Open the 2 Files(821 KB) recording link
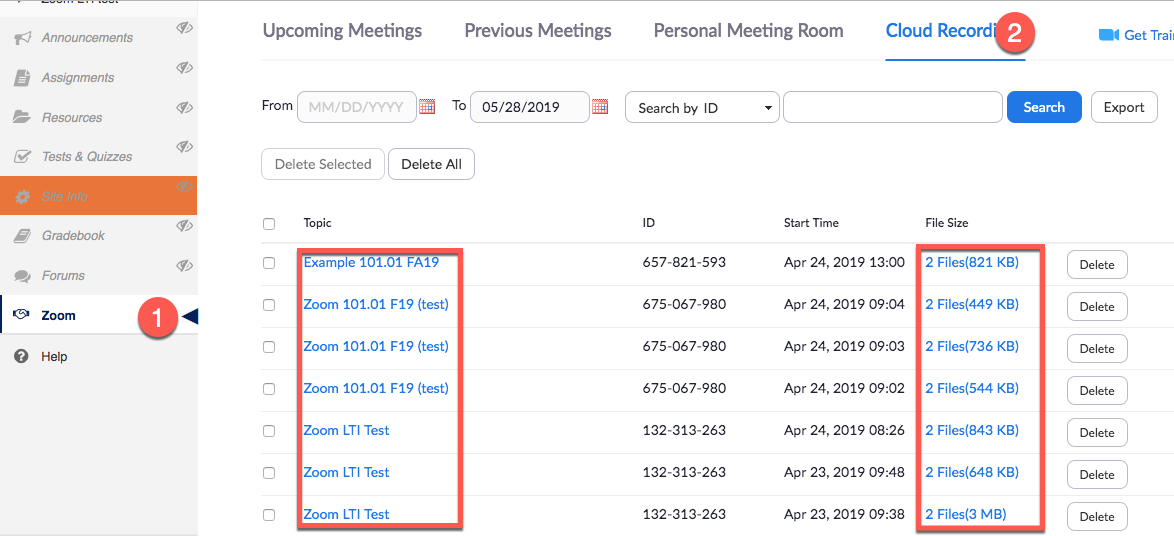The width and height of the screenshot is (1174, 536). point(971,263)
